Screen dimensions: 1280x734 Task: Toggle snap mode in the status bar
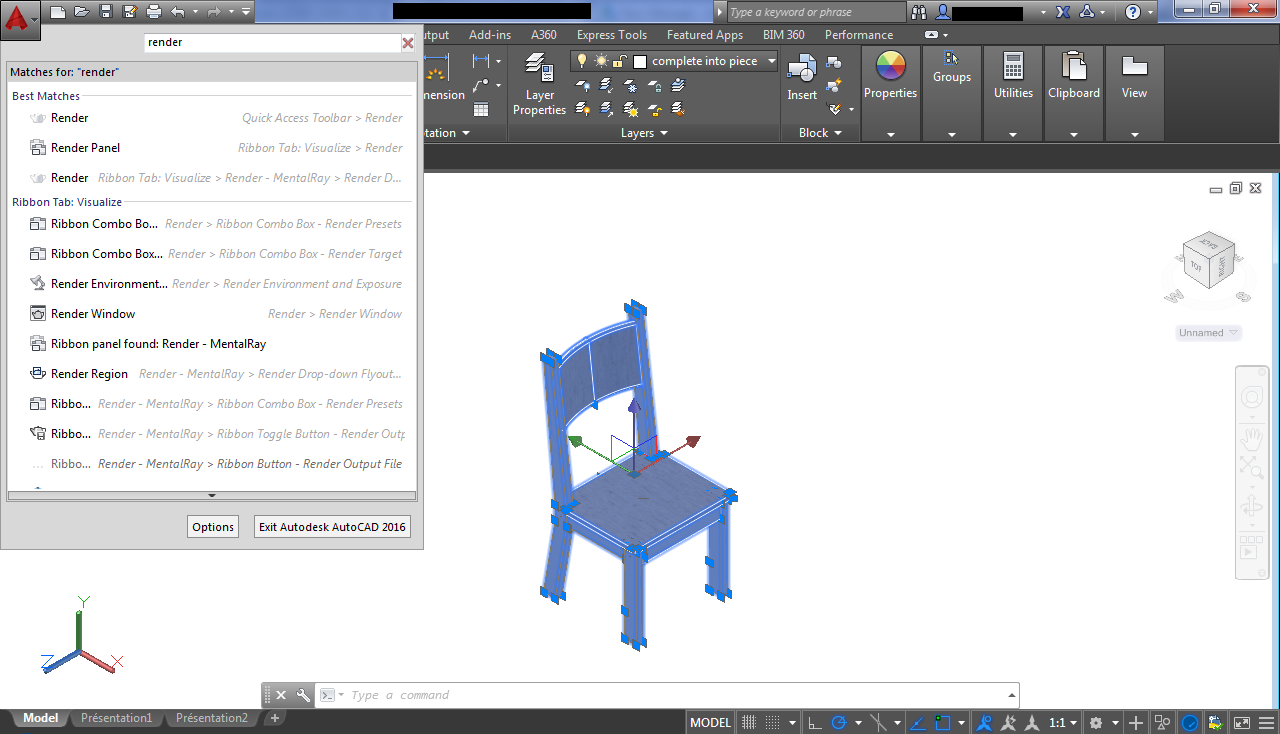771,722
